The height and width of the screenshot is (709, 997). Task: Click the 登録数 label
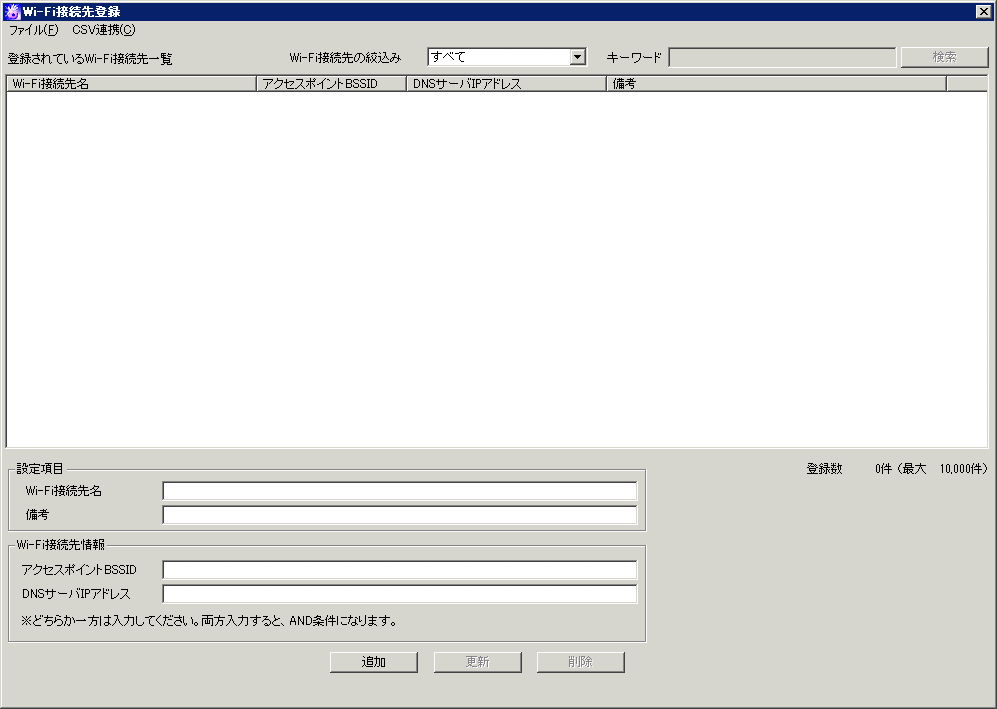824,469
